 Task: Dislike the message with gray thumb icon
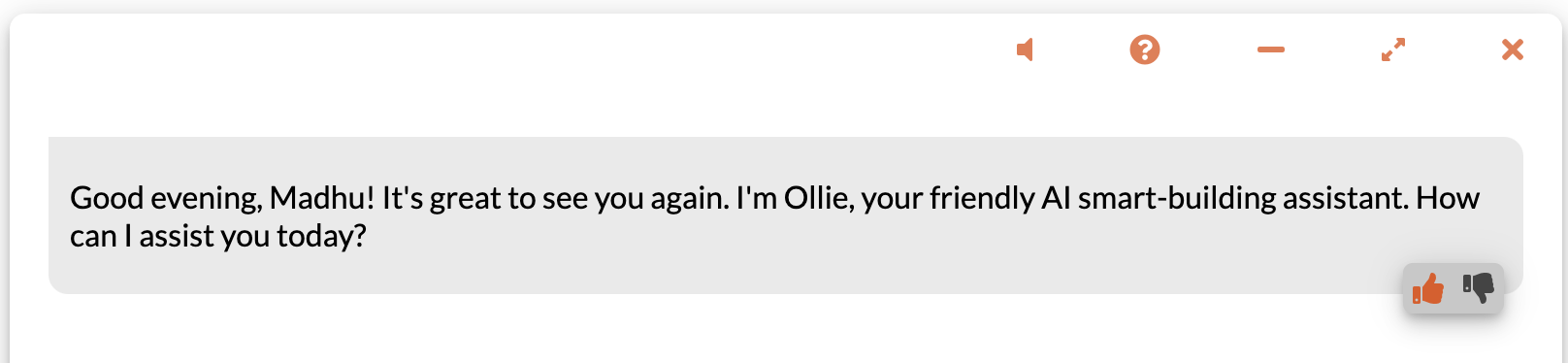point(1479,287)
